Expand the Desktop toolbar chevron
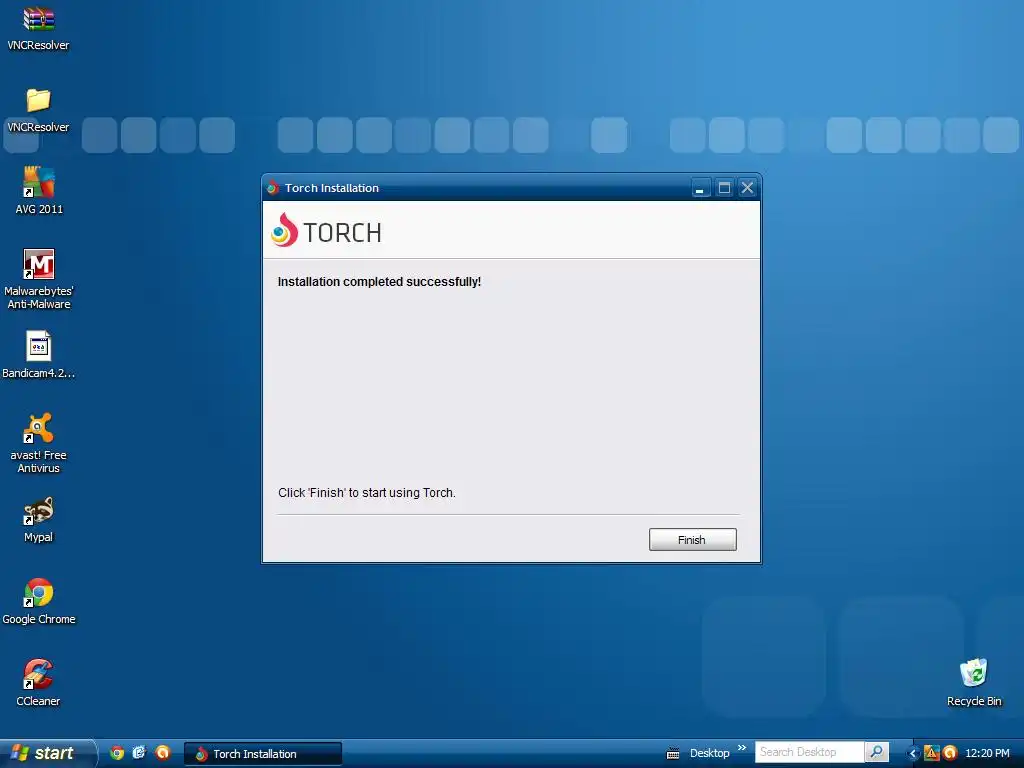Viewport: 1024px width, 768px height. (742, 748)
